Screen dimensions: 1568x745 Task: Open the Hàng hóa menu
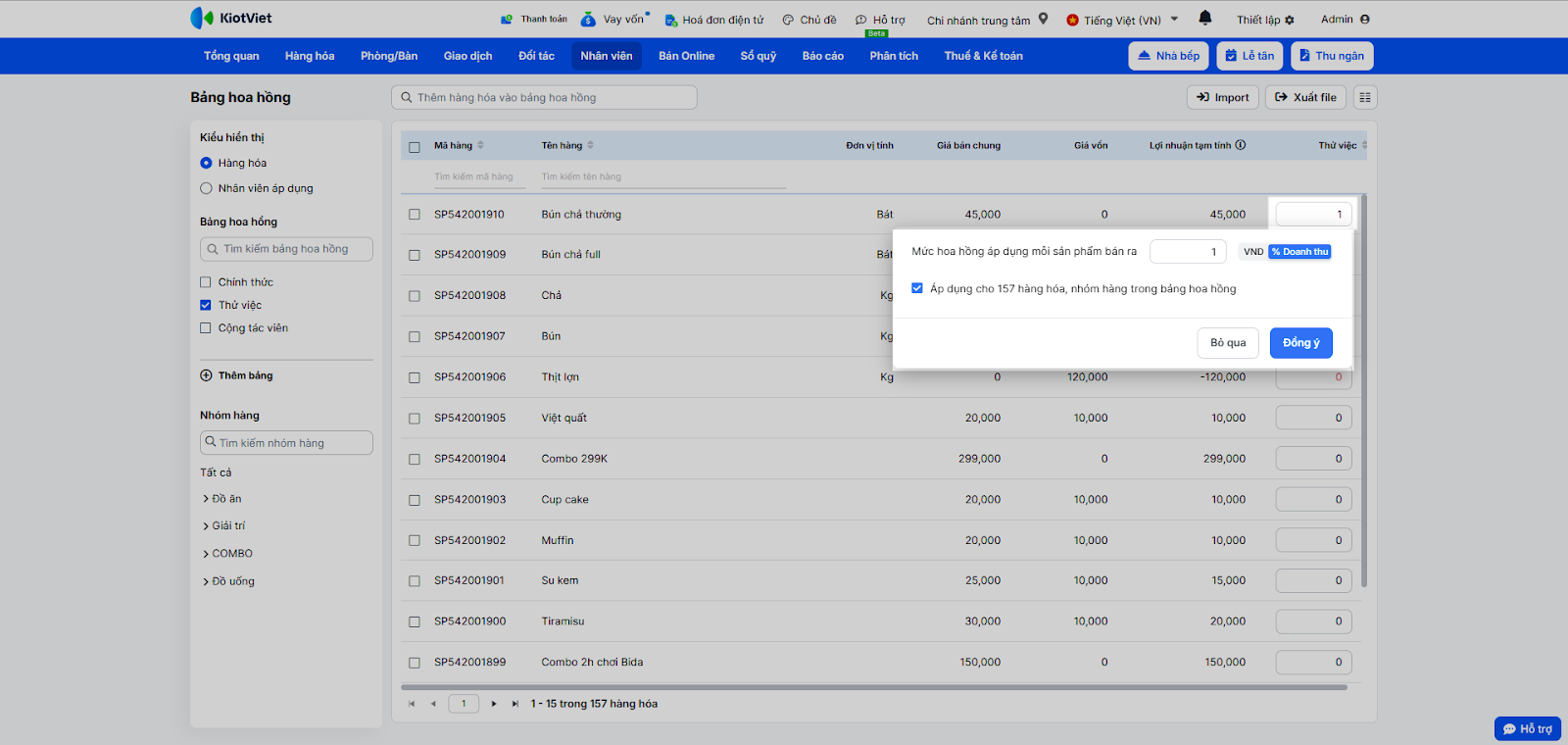pos(310,56)
